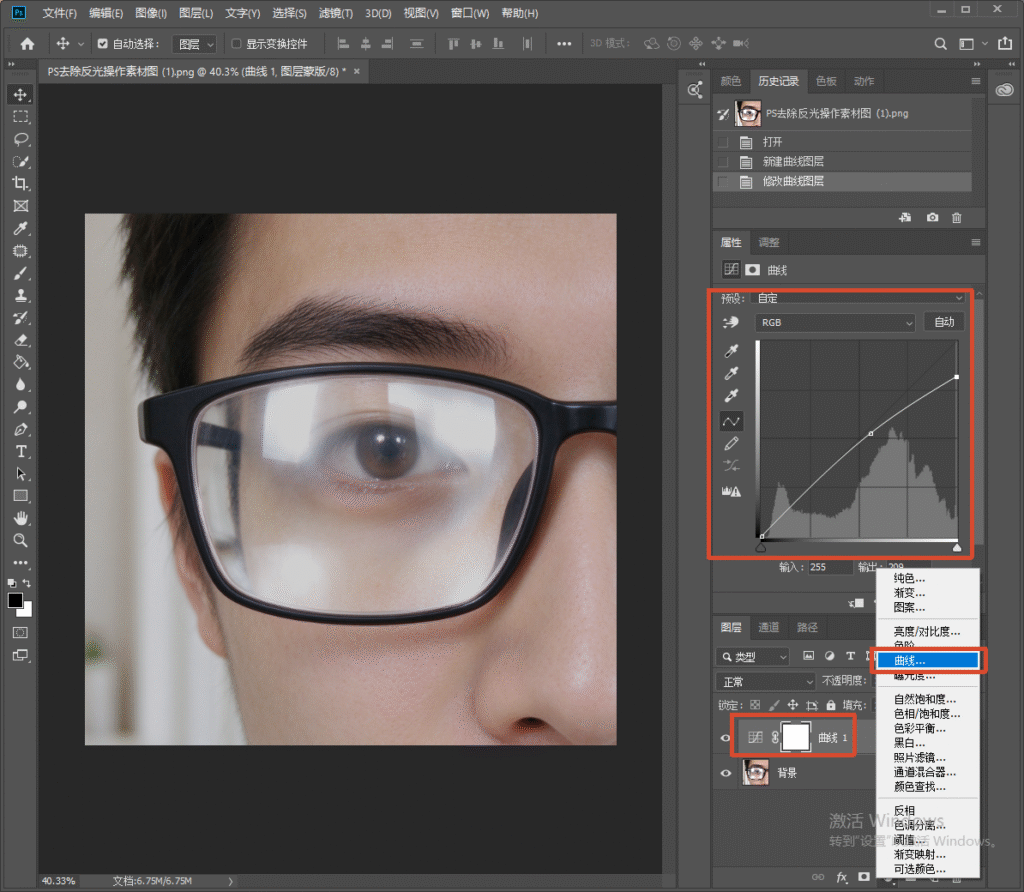
Task: Select the Horizontal Type tool
Action: [x=21, y=452]
